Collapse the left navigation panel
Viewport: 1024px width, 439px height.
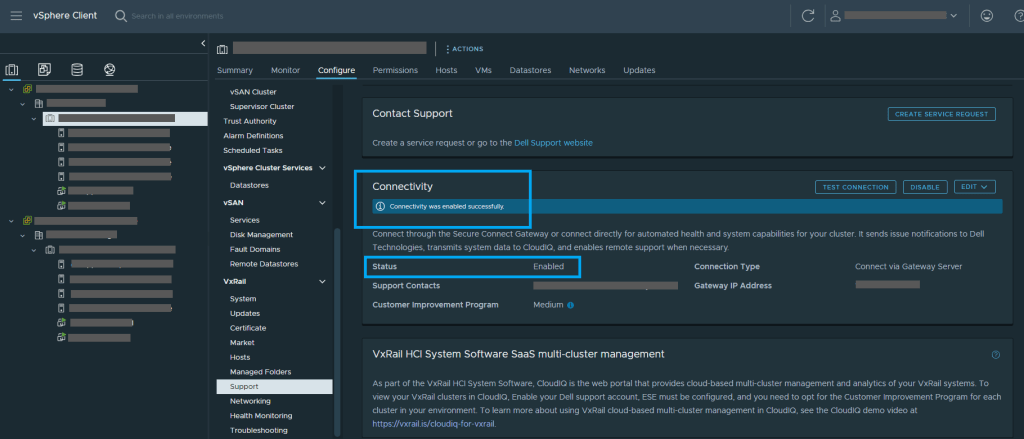pyautogui.click(x=203, y=44)
